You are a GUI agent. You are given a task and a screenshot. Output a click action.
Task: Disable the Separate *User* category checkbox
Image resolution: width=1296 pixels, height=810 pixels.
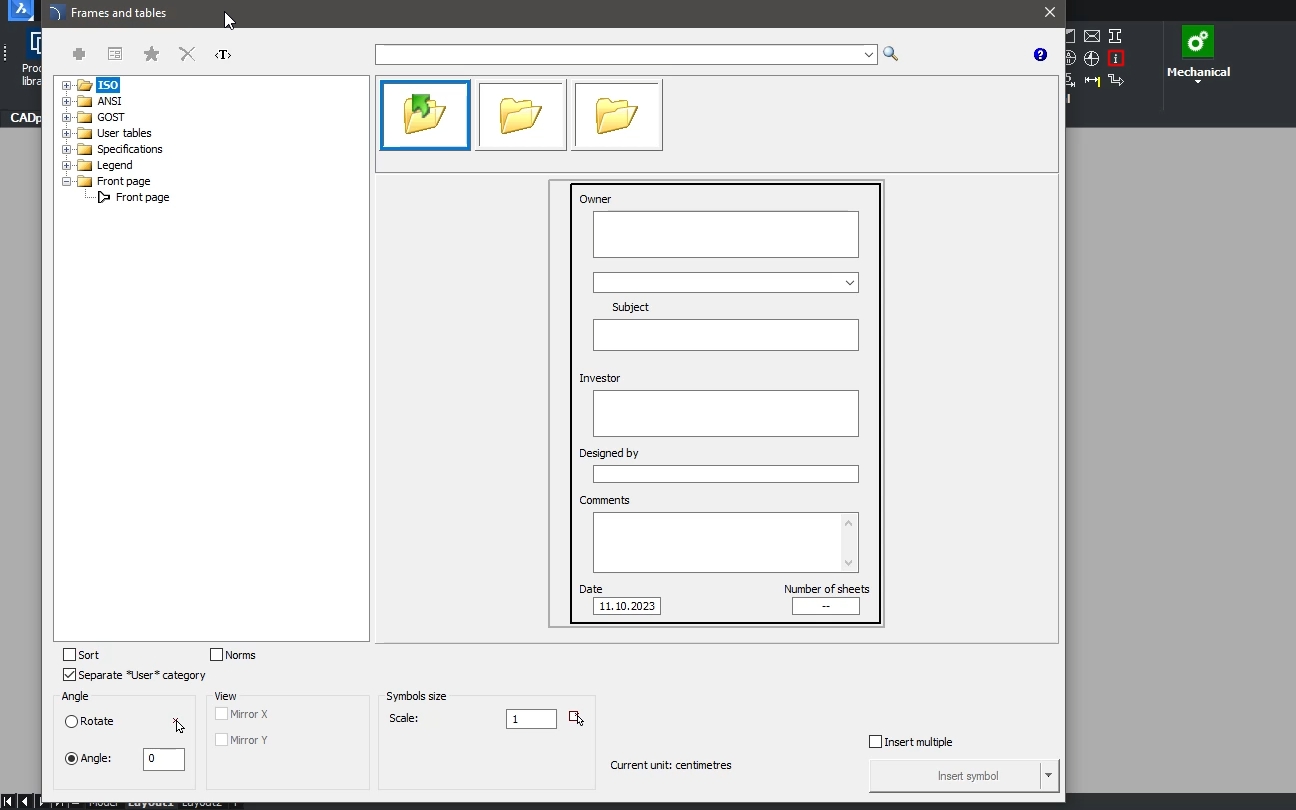click(70, 675)
